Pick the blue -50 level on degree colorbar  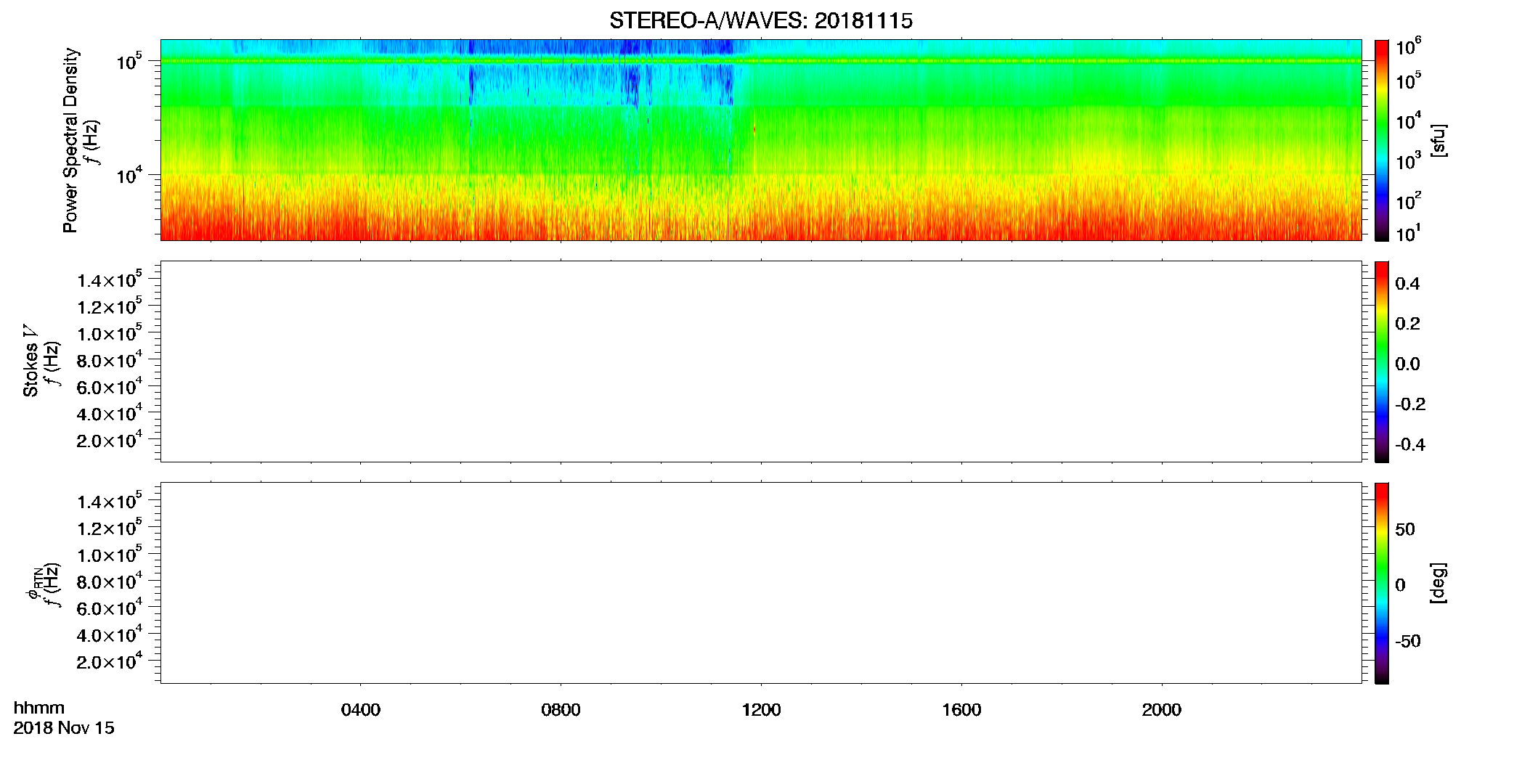(1381, 641)
